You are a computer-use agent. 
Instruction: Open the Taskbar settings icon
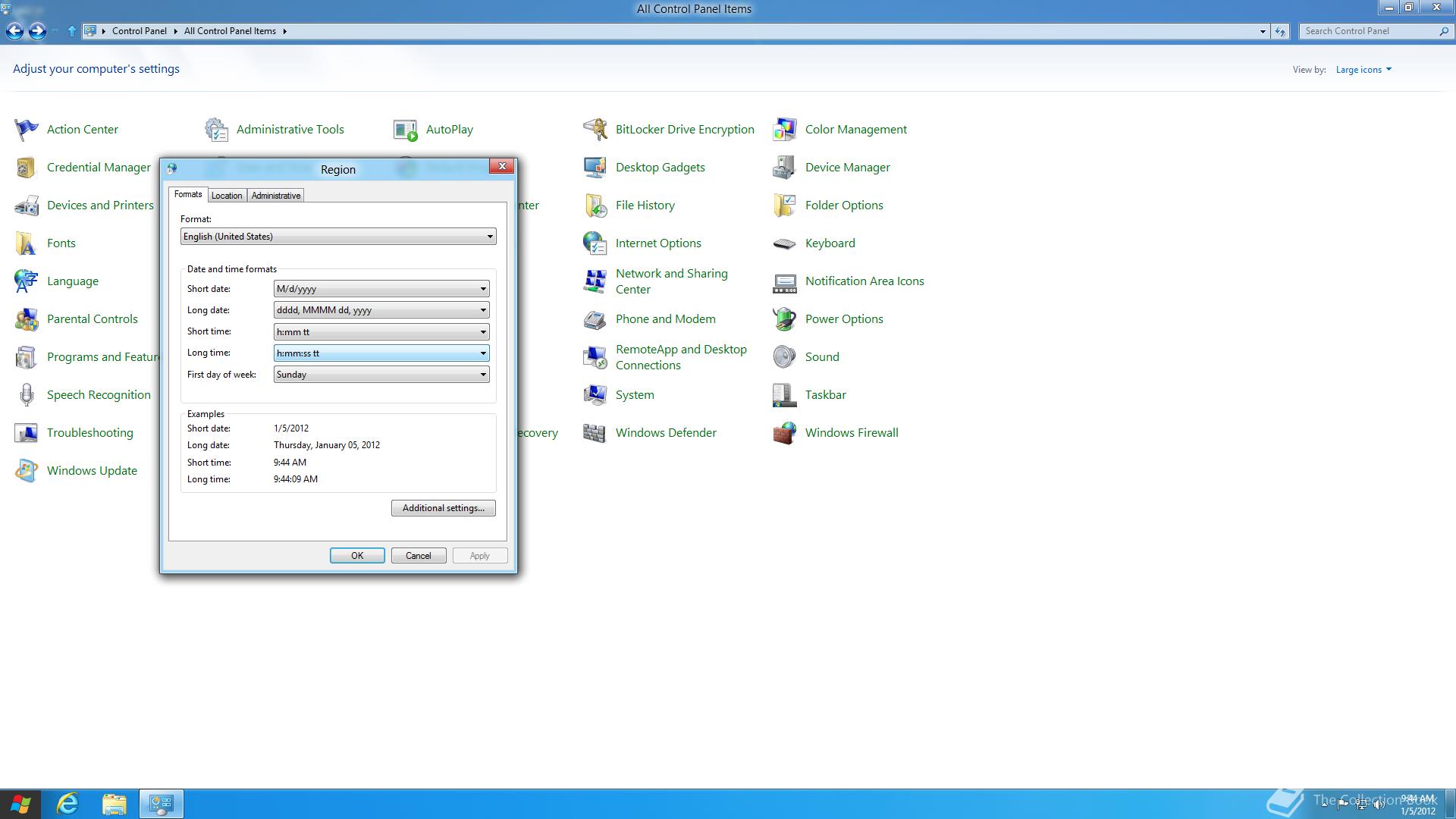pos(785,395)
